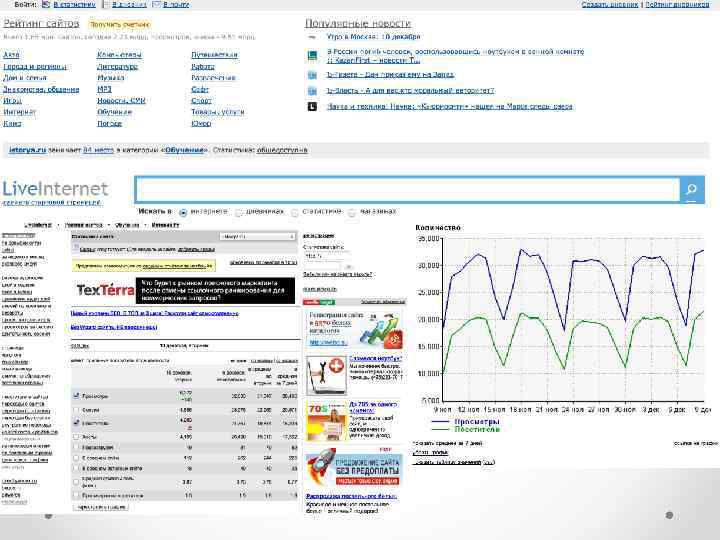Image resolution: width=720 pixels, height=540 pixels.
Task: Click 'Создать дневник' link
Action: pyautogui.click(x=610, y=4)
